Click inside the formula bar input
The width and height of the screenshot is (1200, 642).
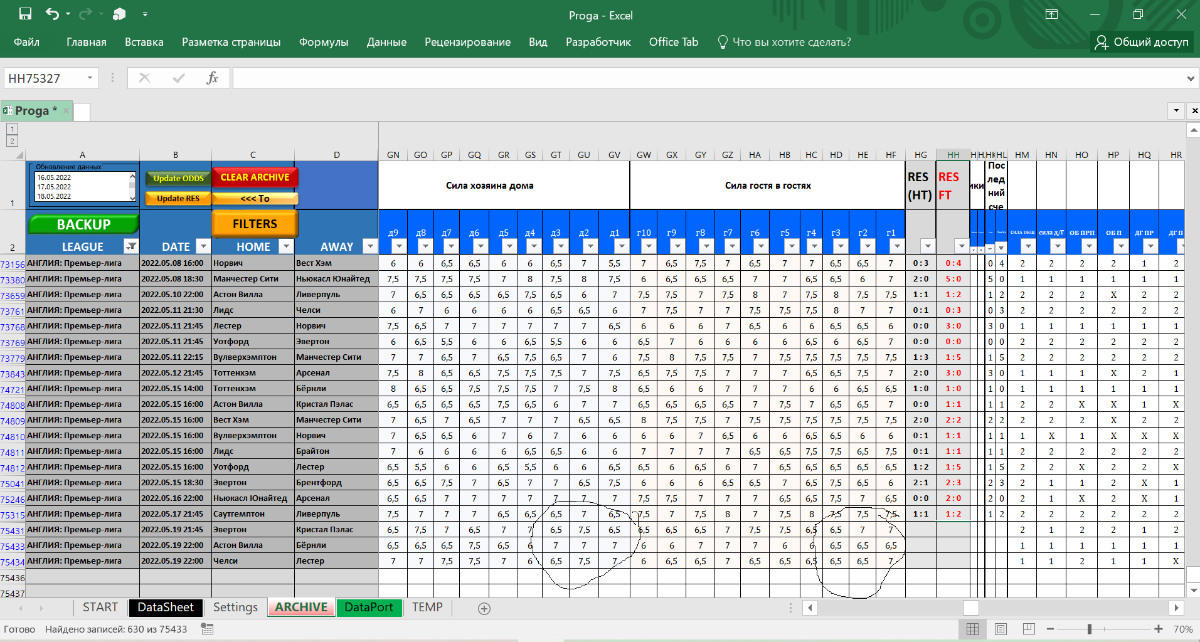[700, 78]
